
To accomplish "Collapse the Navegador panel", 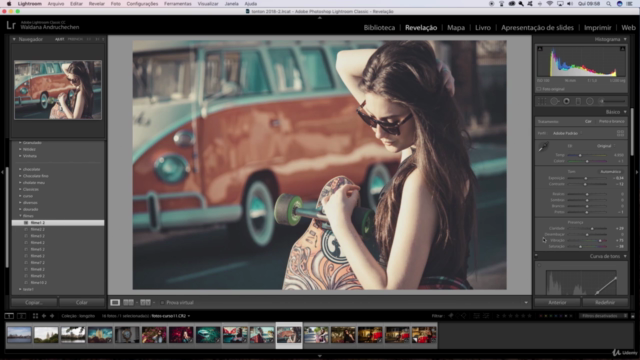I will tap(14, 39).
